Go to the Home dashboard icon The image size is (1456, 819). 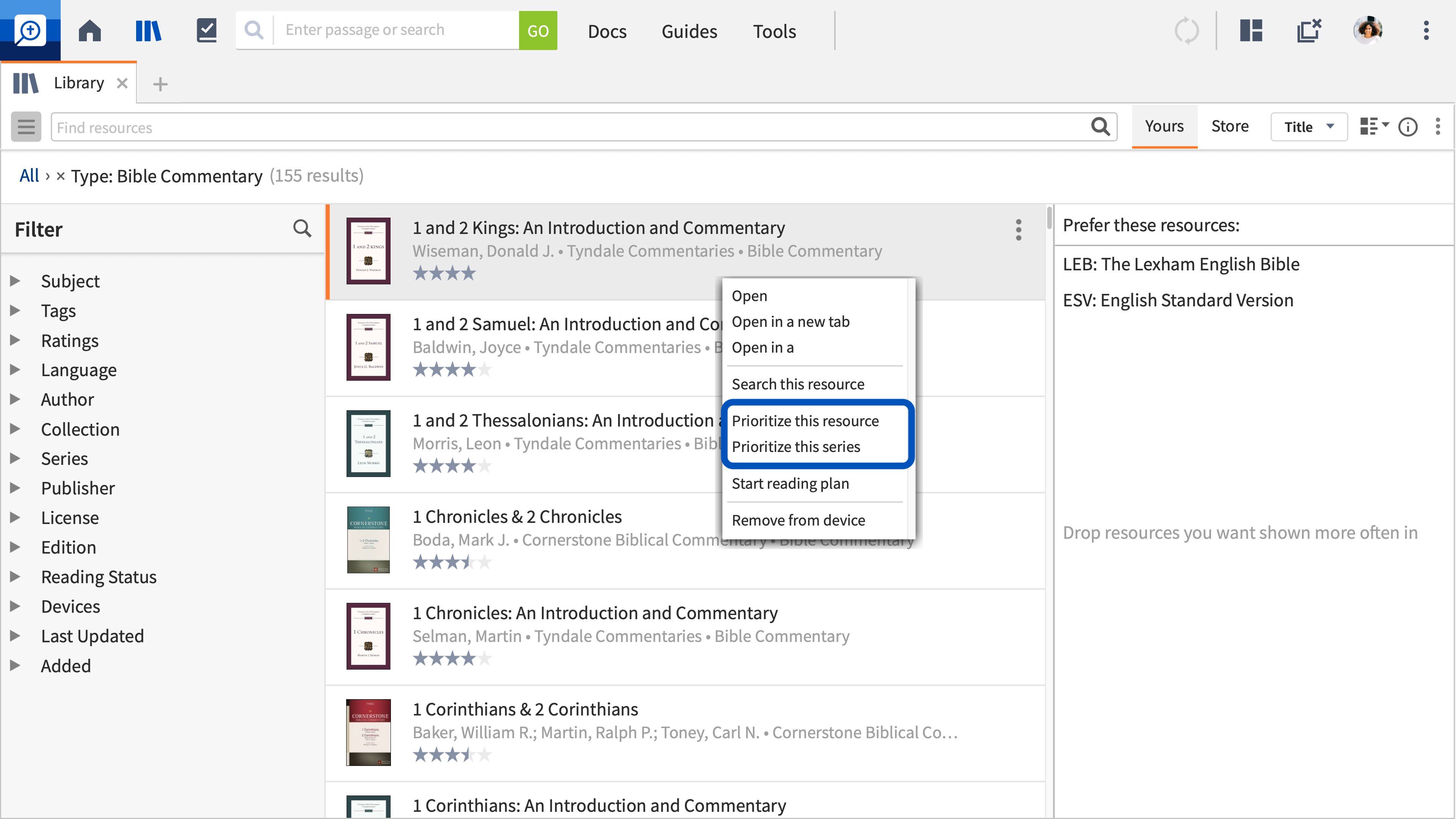89,30
